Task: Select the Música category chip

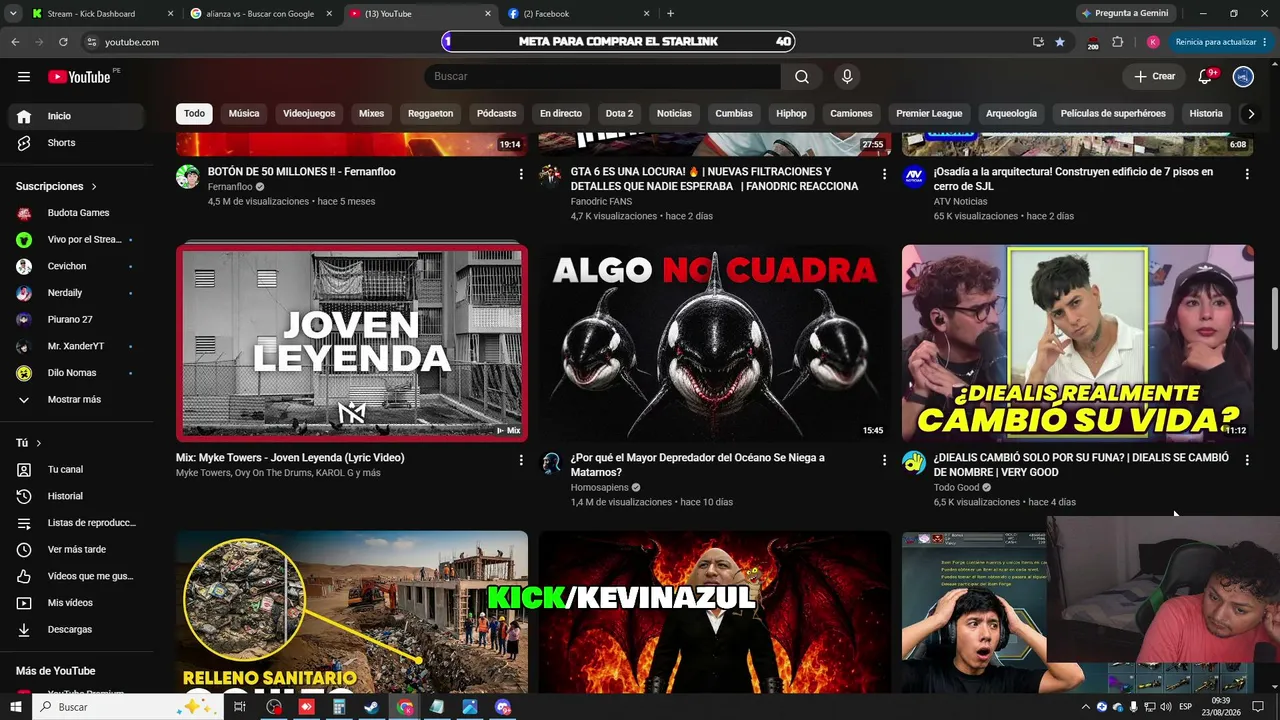Action: pyautogui.click(x=244, y=114)
